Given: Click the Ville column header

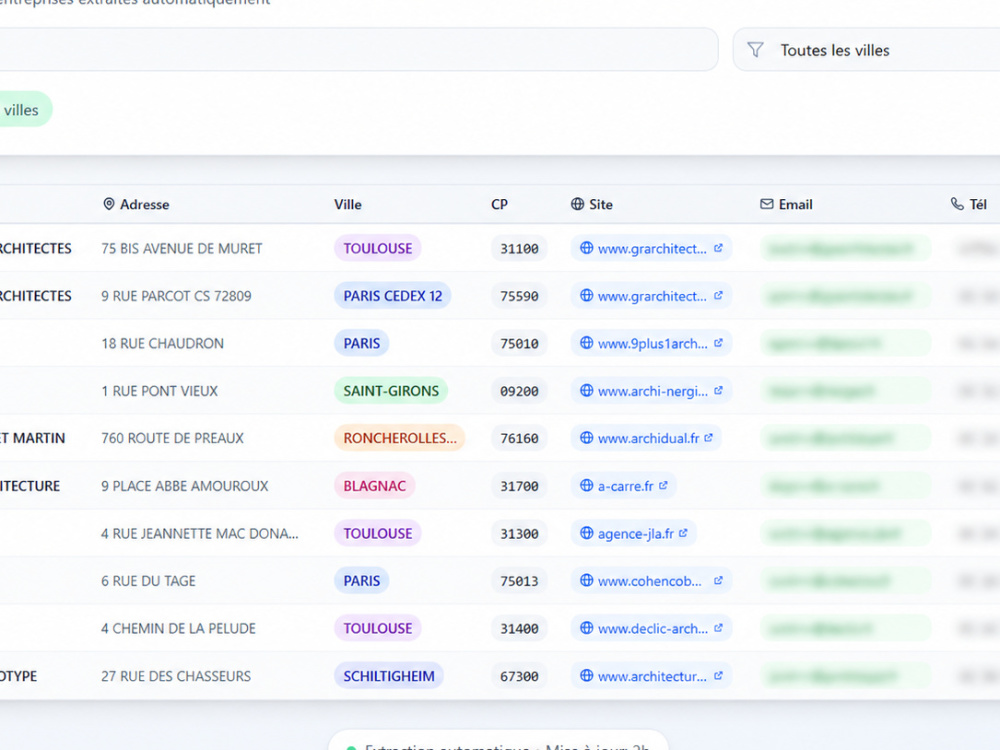Looking at the screenshot, I should [348, 204].
